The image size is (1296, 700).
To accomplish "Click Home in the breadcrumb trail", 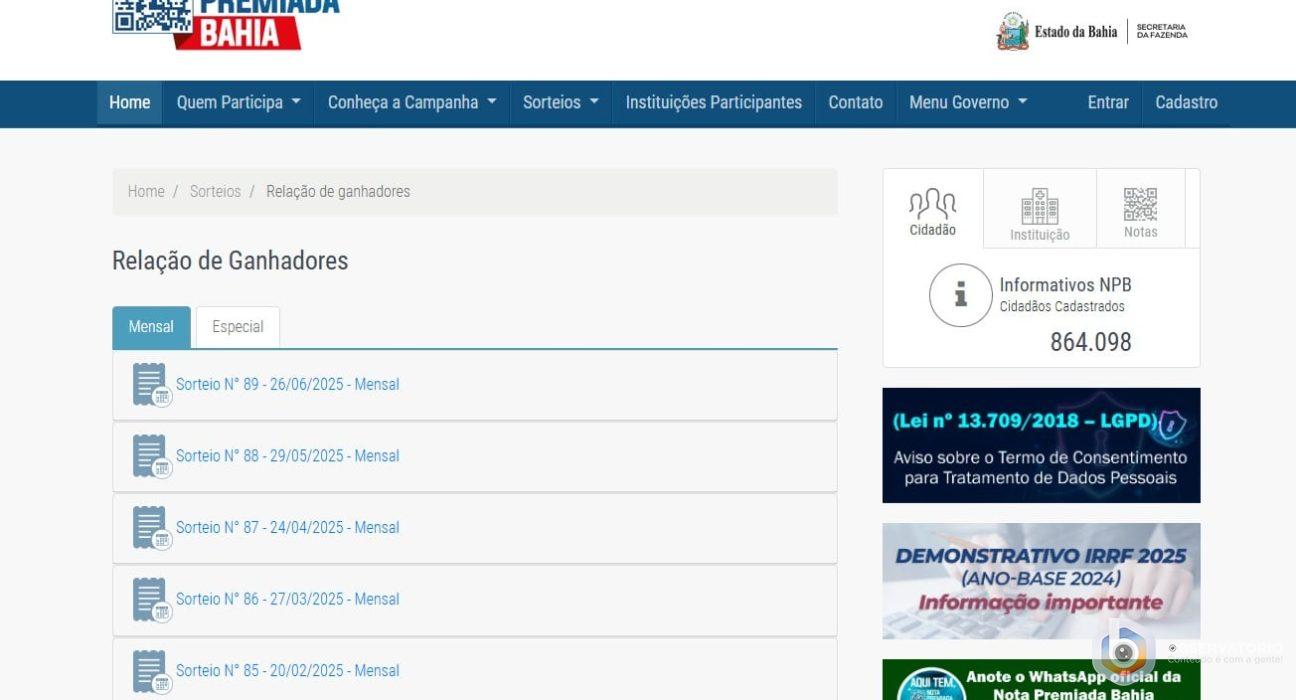I will 146,191.
